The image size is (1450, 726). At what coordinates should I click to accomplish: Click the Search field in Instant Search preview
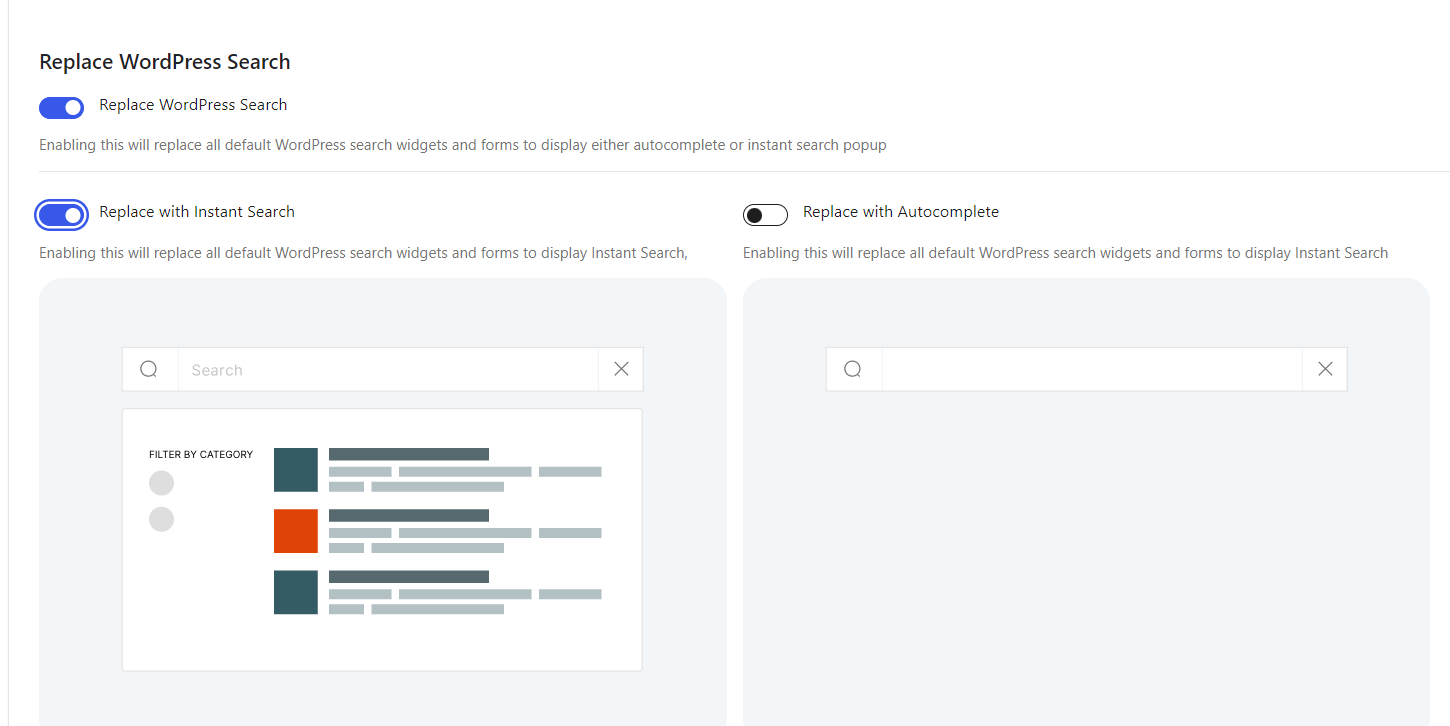coord(387,370)
